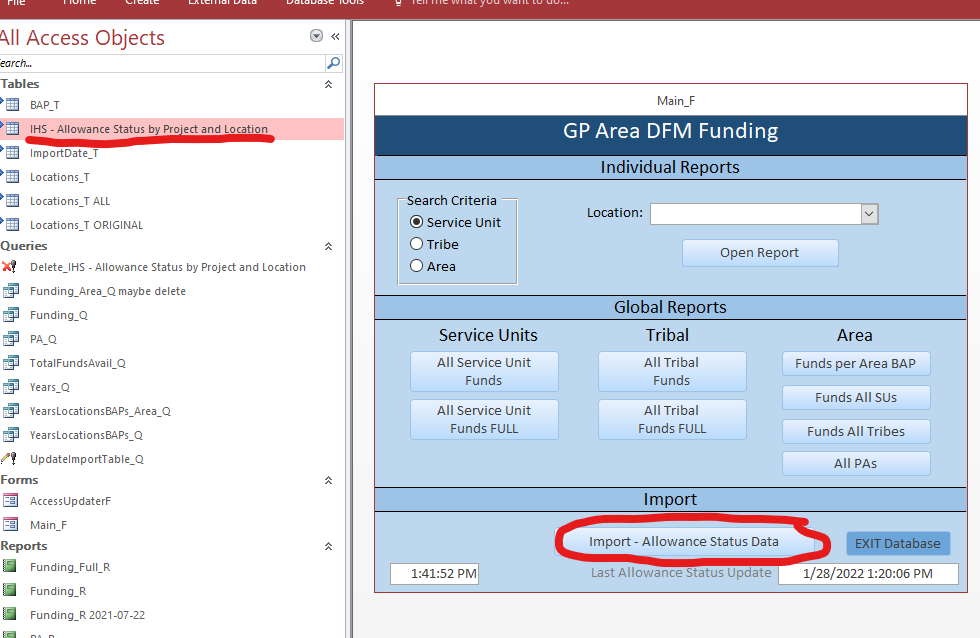The height and width of the screenshot is (638, 980).
Task: Click the Last Allowance Status Update date field
Action: [867, 574]
